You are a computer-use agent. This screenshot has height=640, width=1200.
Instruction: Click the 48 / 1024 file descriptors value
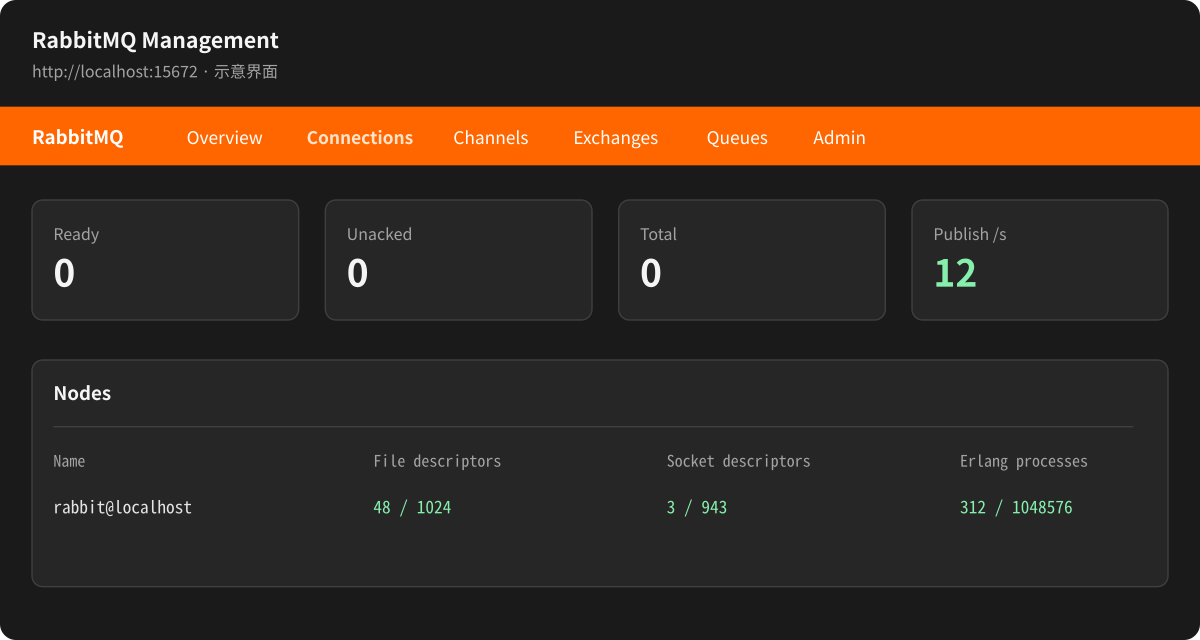tap(412, 507)
